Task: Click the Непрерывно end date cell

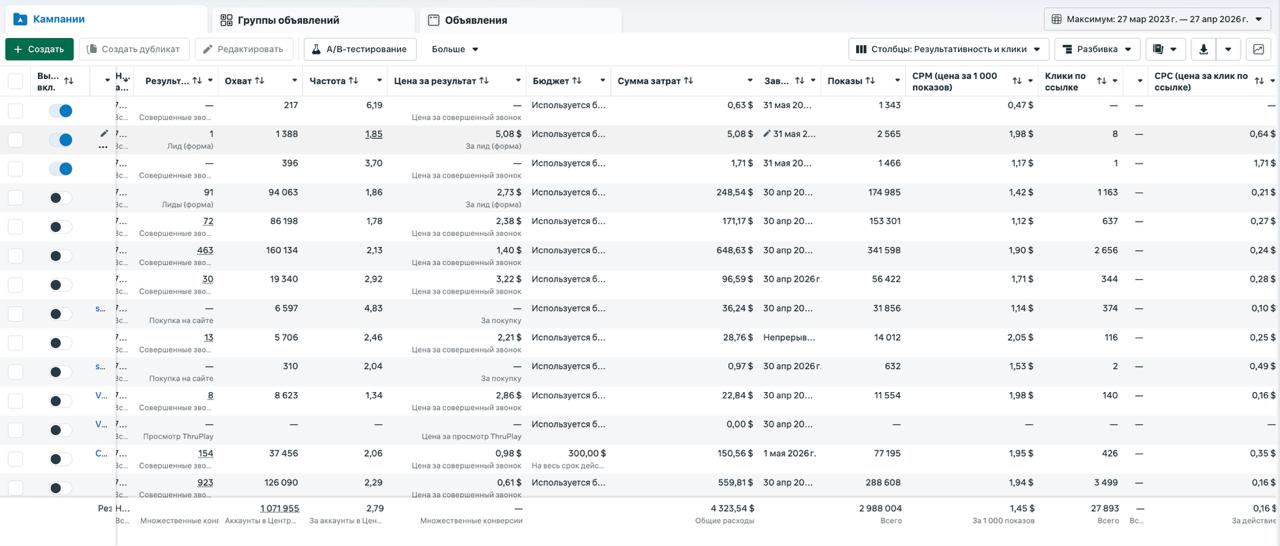Action: [790, 337]
